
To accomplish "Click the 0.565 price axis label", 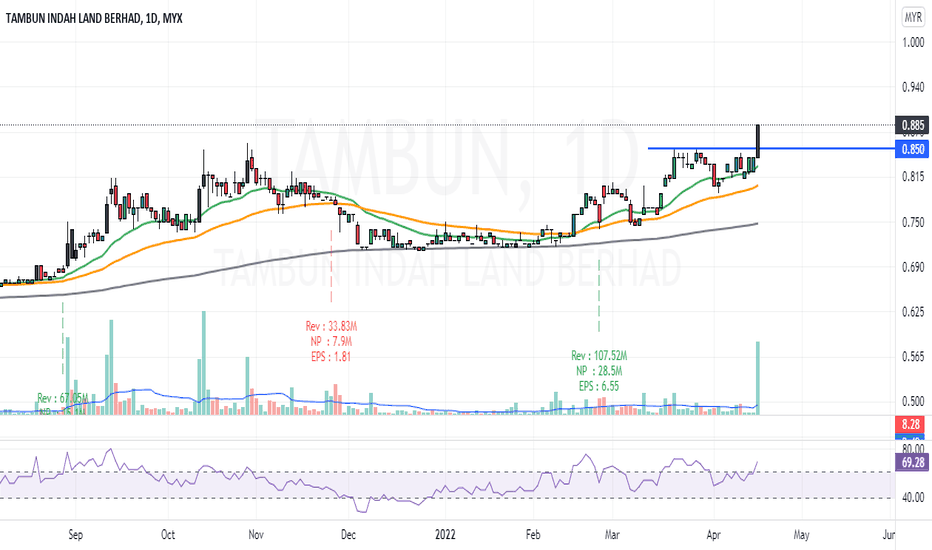I will (913, 356).
